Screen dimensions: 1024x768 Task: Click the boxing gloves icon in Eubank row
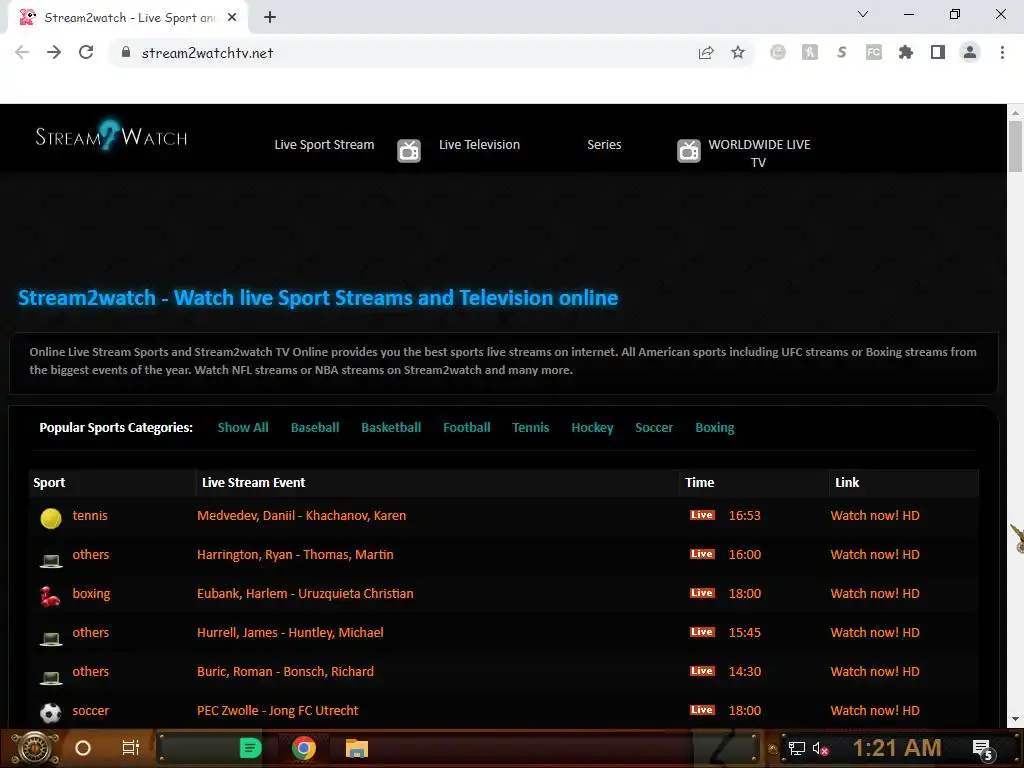[50, 596]
